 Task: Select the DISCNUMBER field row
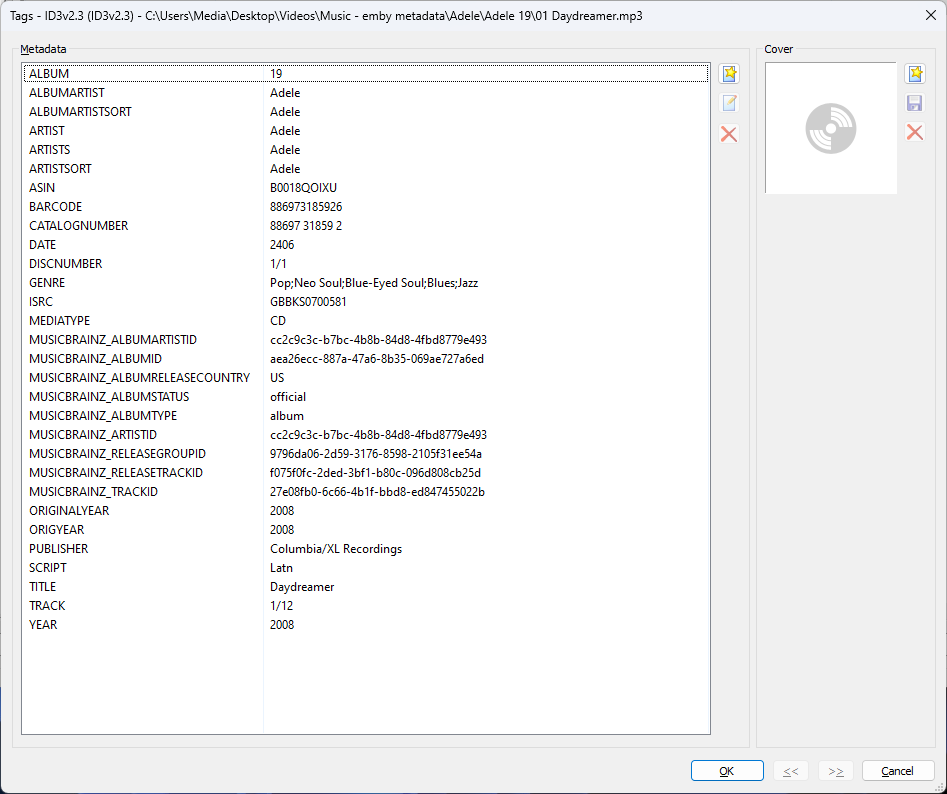coord(366,264)
